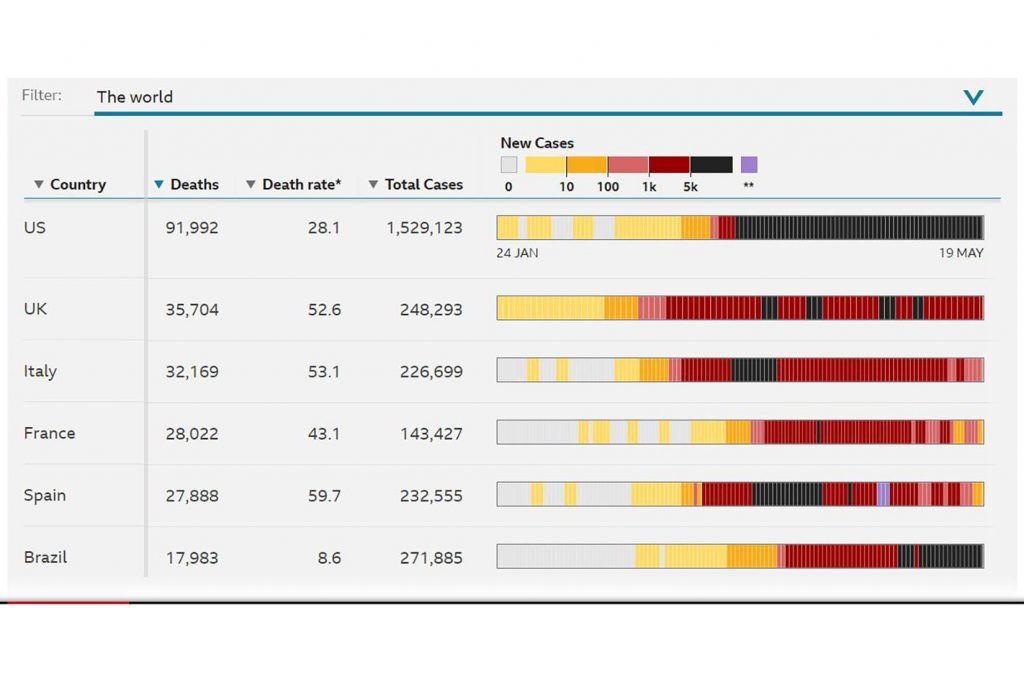This screenshot has width=1024, height=682.
Task: Click the Italy country name
Action: click(x=40, y=371)
